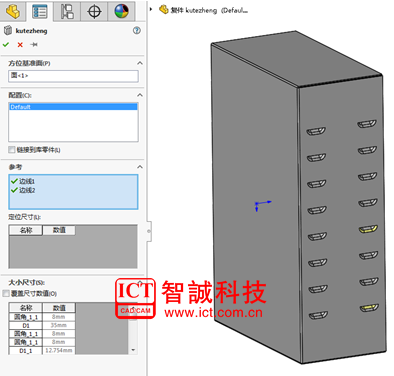The width and height of the screenshot is (394, 376).
Task: Open the DimXpertManager crosshair tab
Action: coord(94,11)
